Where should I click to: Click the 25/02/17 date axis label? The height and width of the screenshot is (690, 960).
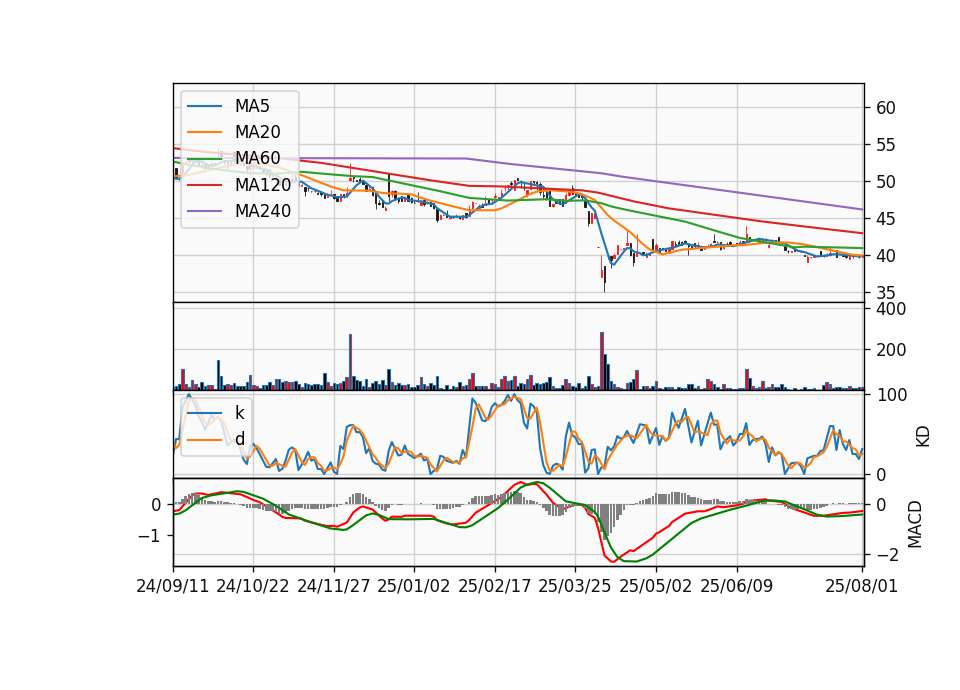coord(495,586)
